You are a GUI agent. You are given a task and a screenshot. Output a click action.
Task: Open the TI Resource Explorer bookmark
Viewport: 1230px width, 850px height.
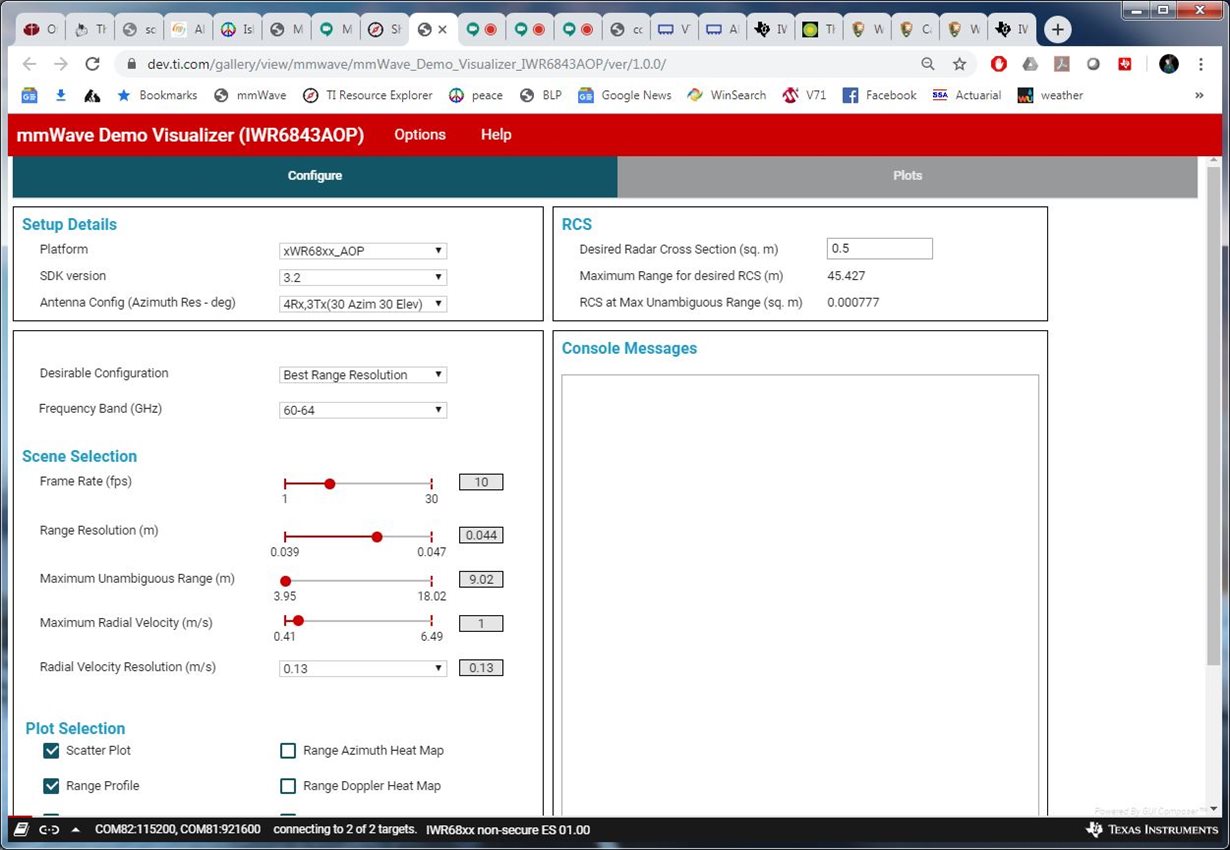tap(367, 95)
